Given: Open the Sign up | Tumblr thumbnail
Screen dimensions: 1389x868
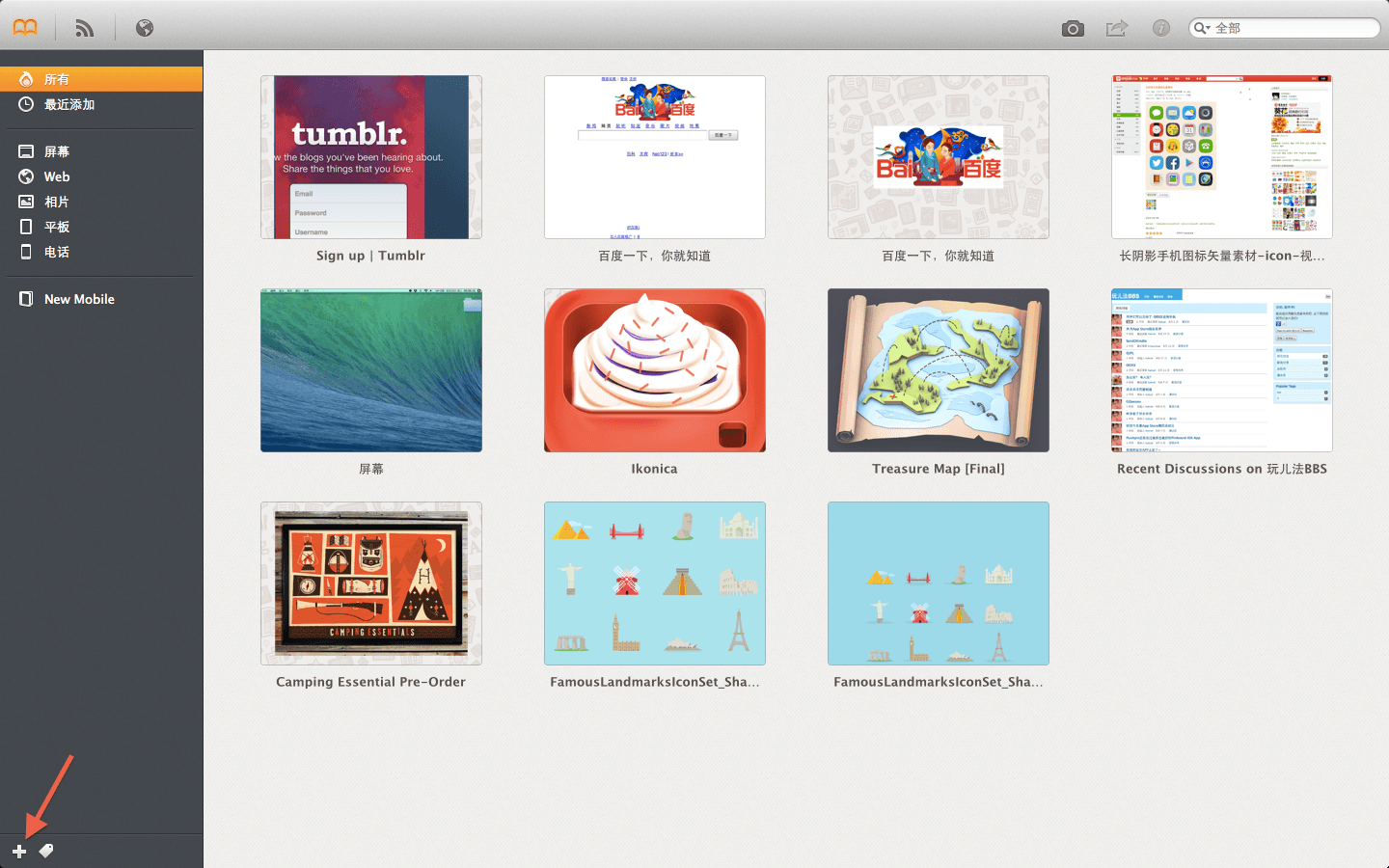Looking at the screenshot, I should [371, 157].
